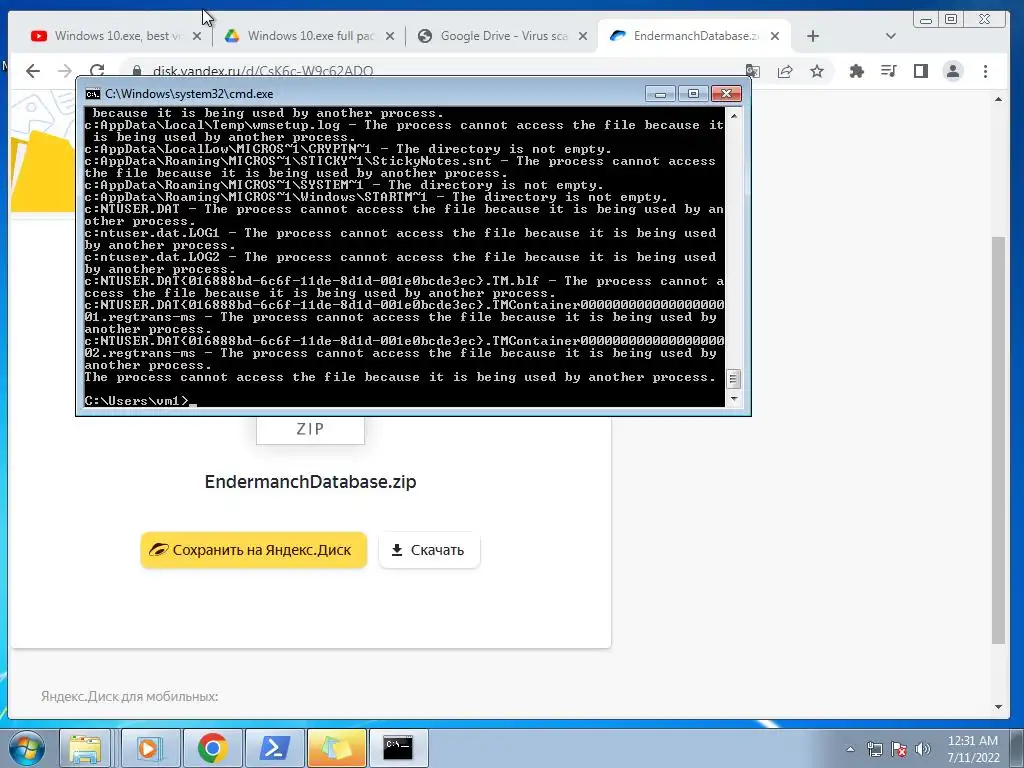Screen dimensions: 1024x768
Task: Open Action Center flag tray icon
Action: tap(899, 749)
